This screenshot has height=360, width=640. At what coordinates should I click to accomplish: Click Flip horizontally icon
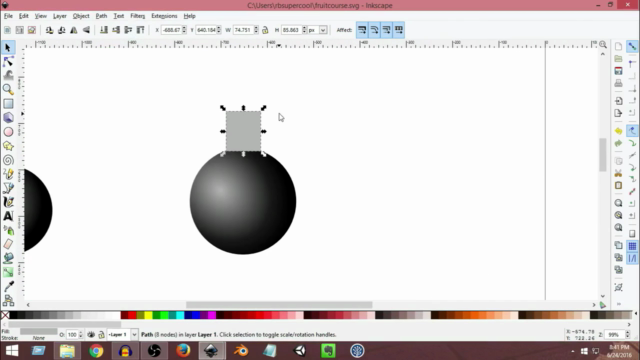tap(74, 30)
